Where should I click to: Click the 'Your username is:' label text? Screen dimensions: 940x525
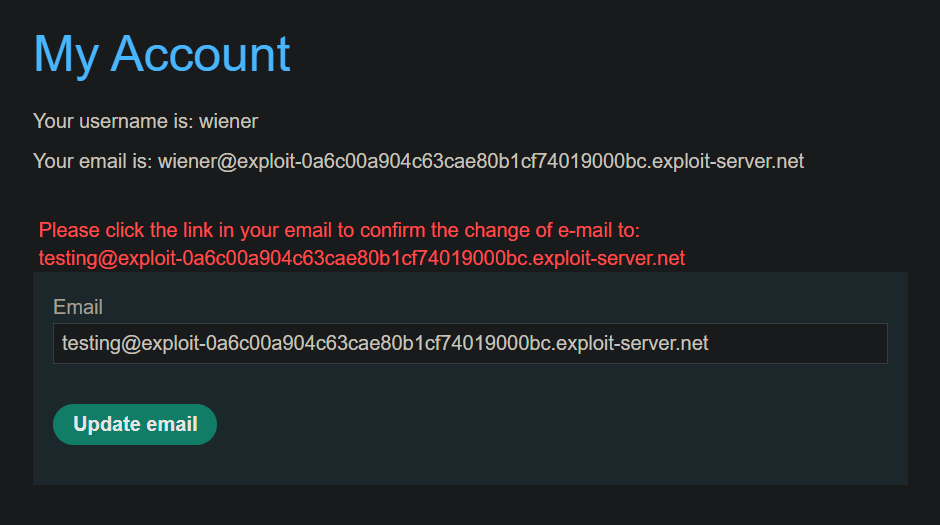(113, 121)
